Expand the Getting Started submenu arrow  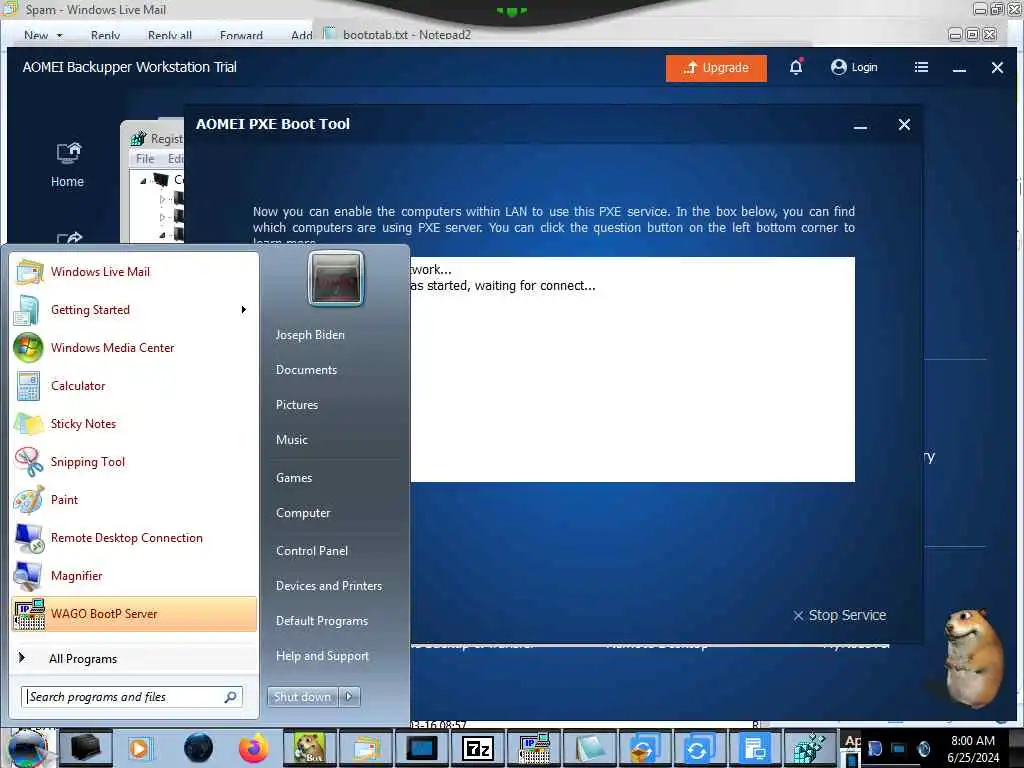[x=244, y=310]
